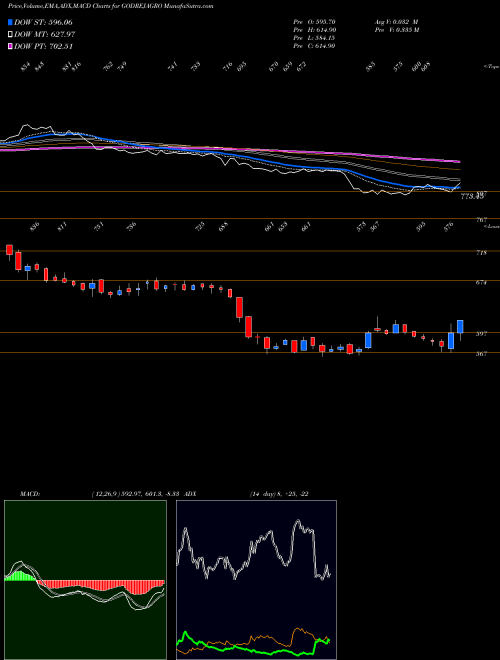Select the 'DOW PT: 702.51' legend label
Screen dimensions: 500x660
(x=44, y=46)
